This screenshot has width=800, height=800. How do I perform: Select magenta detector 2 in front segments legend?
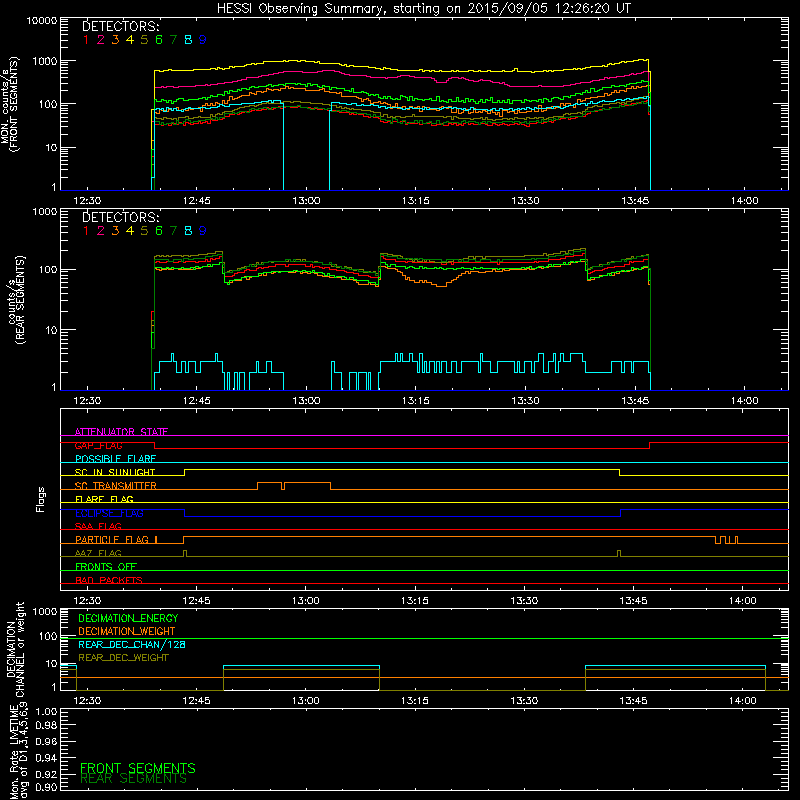click(101, 39)
